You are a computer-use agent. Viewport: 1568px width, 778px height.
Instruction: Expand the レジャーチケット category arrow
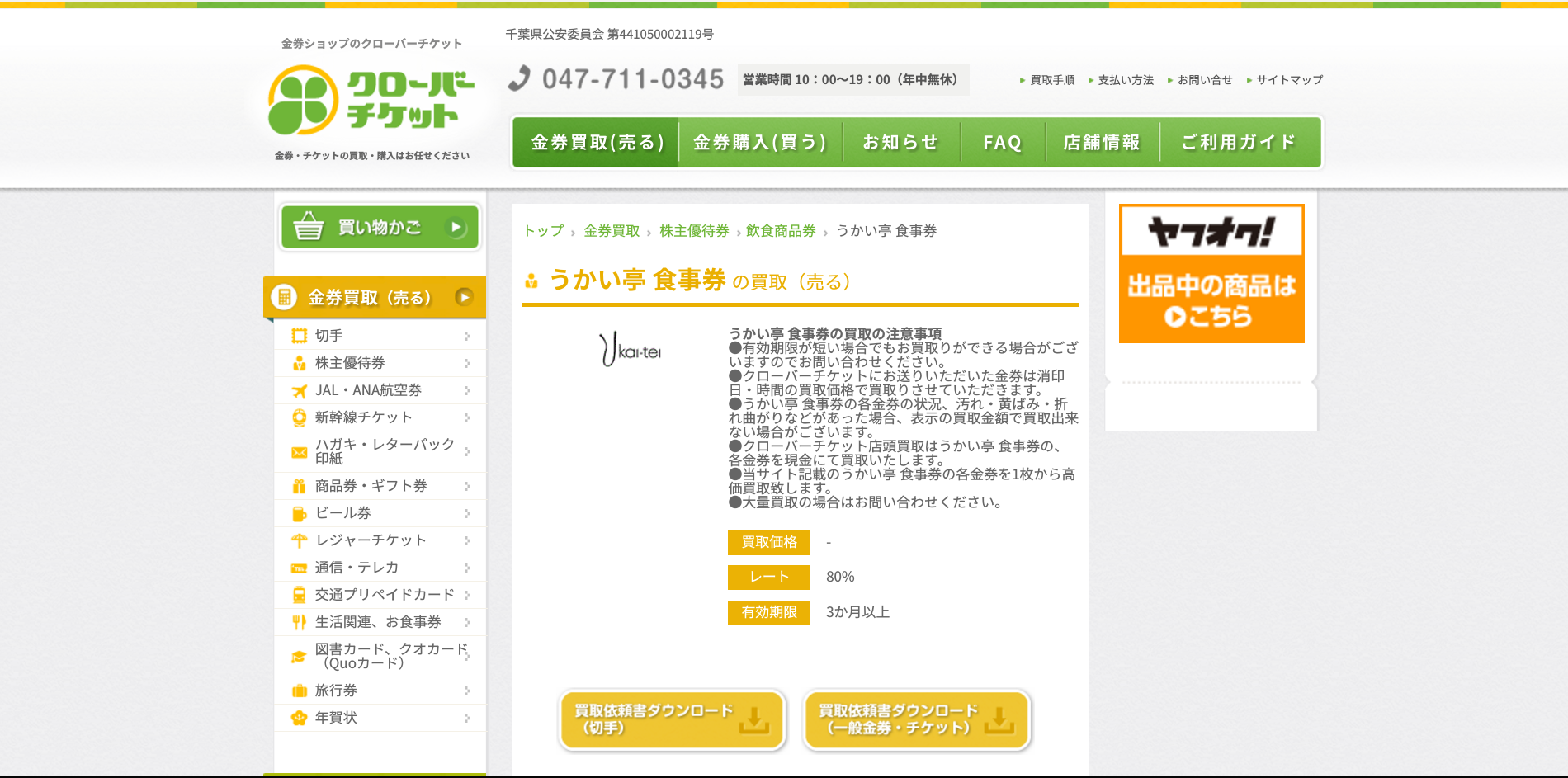[x=467, y=540]
